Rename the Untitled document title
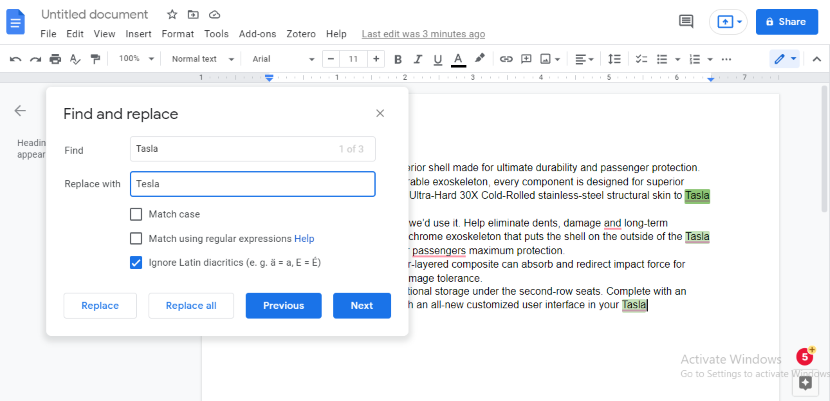This screenshot has width=830, height=401. click(x=95, y=14)
